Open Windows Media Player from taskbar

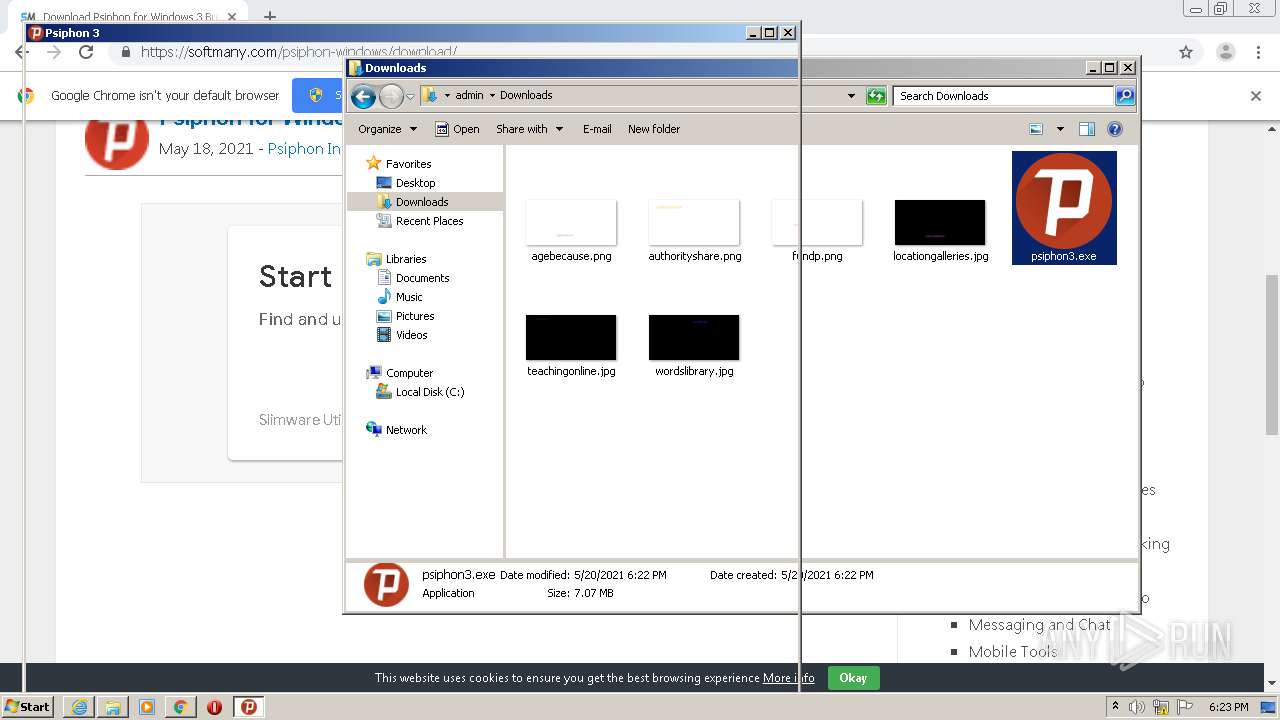pyautogui.click(x=147, y=707)
